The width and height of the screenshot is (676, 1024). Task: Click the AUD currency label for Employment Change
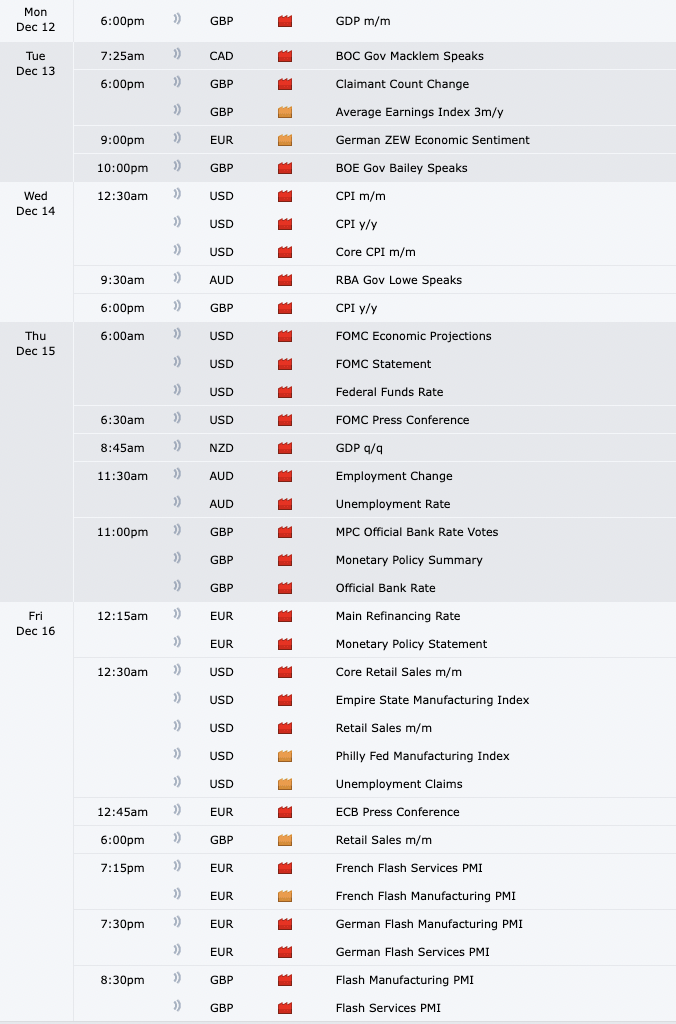222,476
